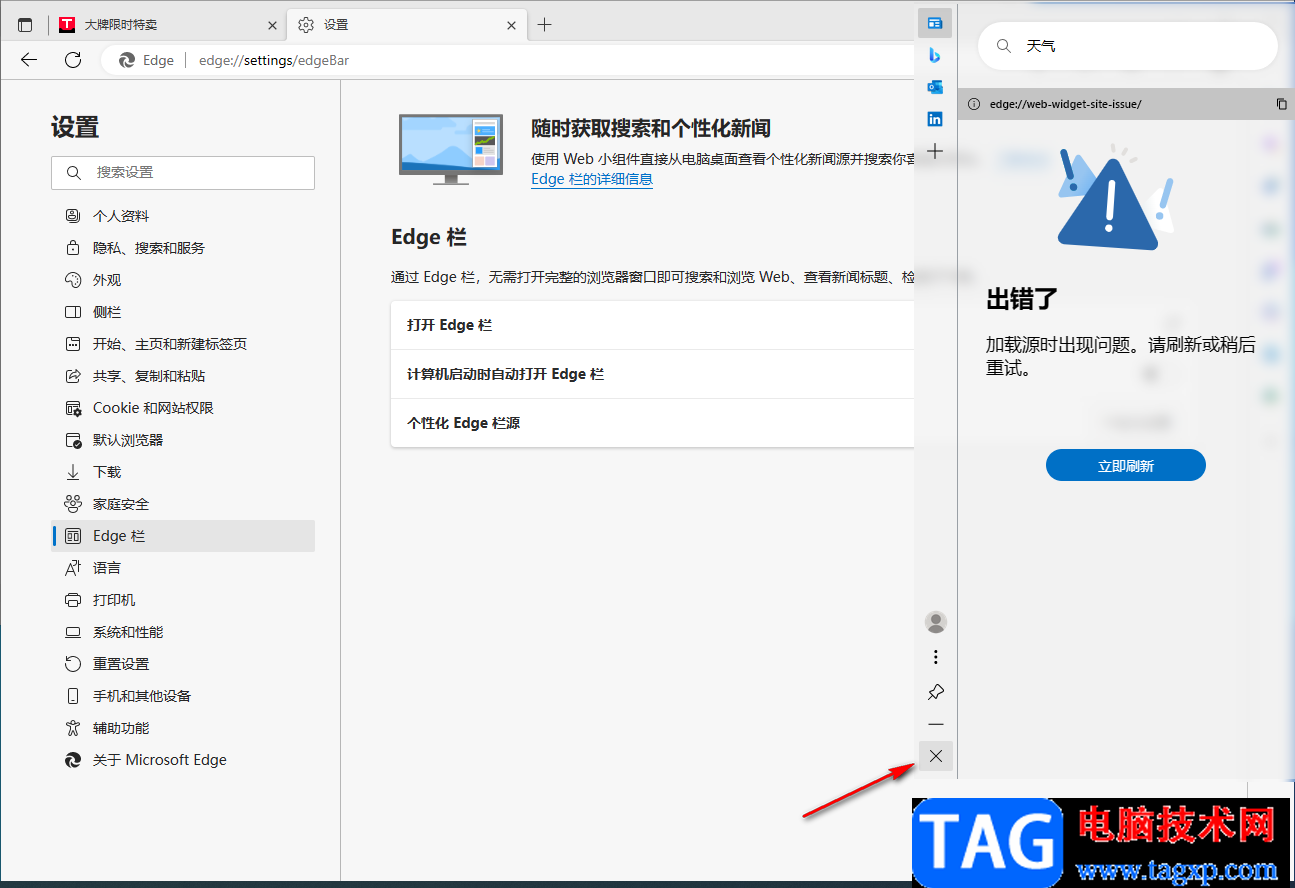
Task: Click the 立即刷新 button
Action: tap(1126, 465)
